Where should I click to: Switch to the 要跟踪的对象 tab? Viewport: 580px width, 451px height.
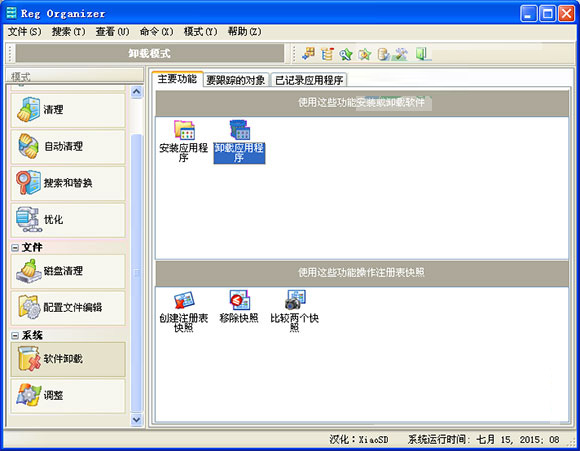(x=236, y=80)
